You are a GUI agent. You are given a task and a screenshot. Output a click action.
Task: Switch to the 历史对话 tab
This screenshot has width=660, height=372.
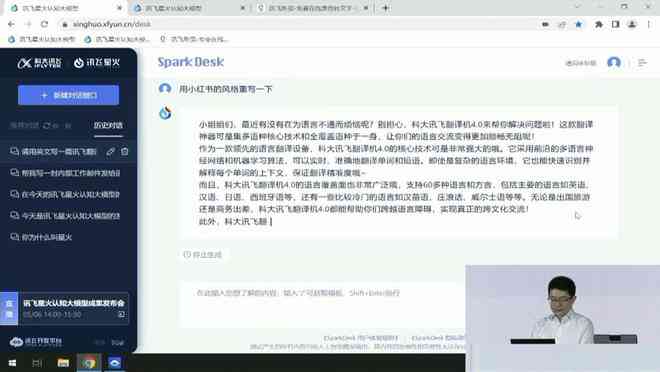click(108, 125)
